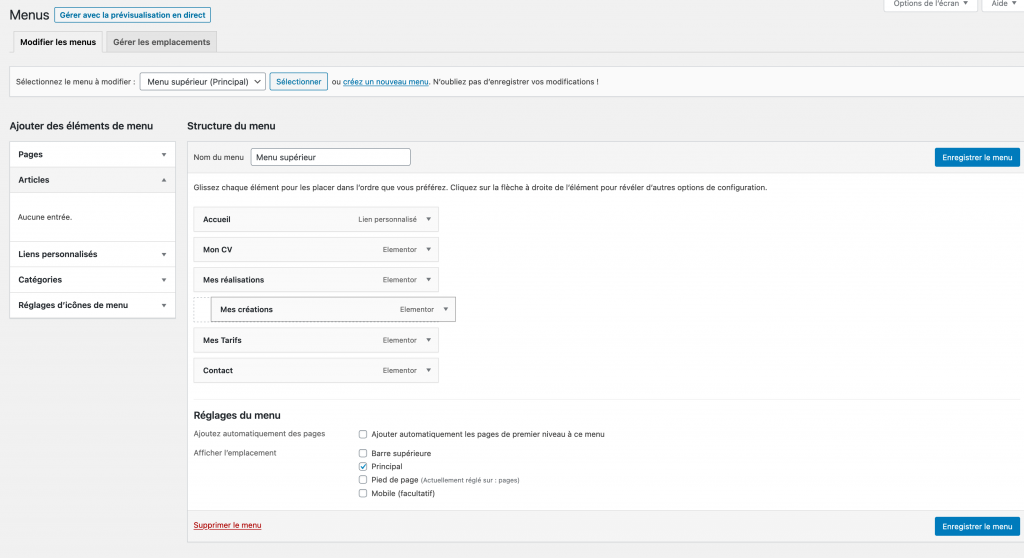Image resolution: width=1024 pixels, height=558 pixels.
Task: Expand the Mes créations item arrow
Action: tap(445, 310)
